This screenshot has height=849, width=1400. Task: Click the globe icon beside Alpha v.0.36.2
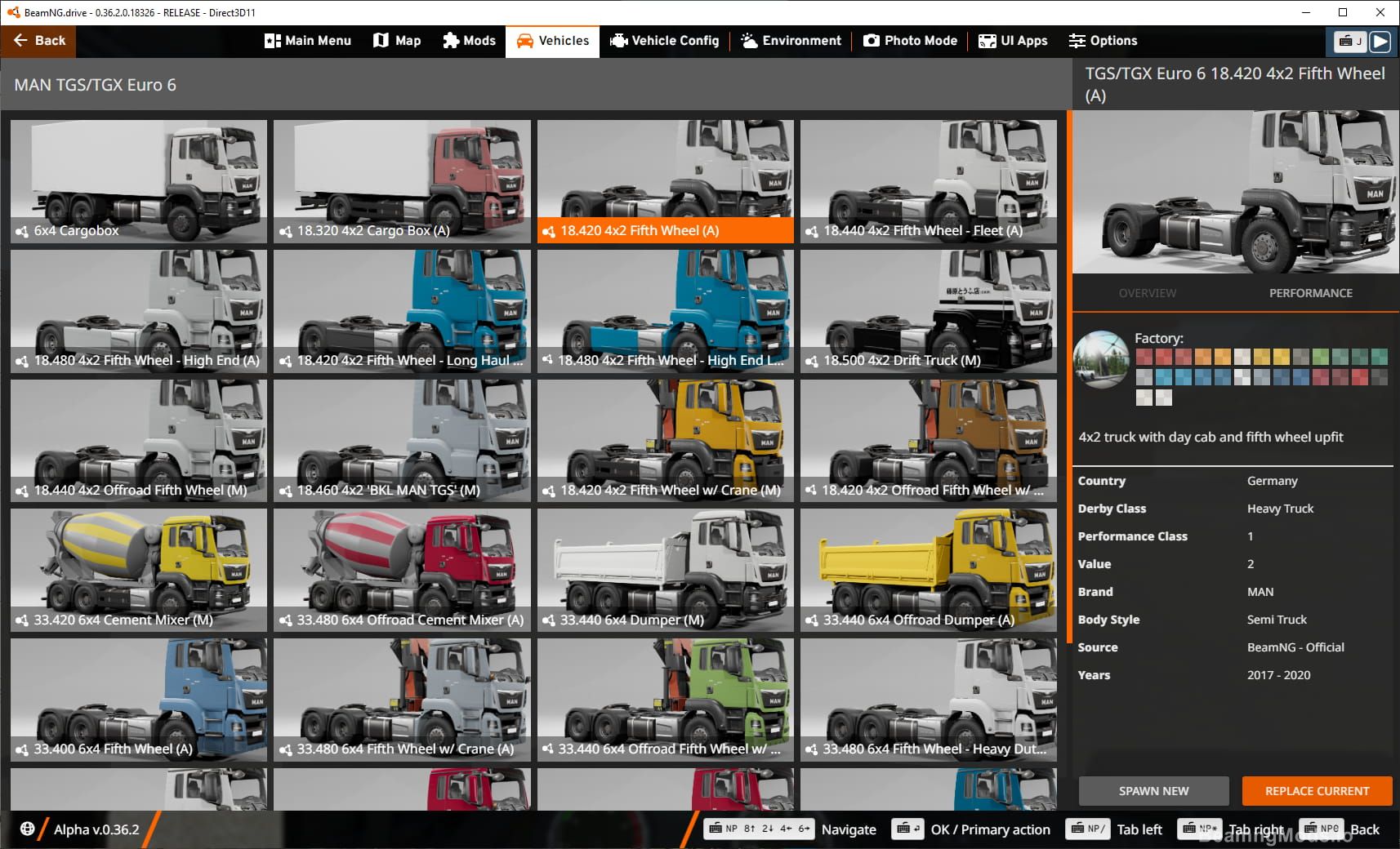(x=27, y=829)
